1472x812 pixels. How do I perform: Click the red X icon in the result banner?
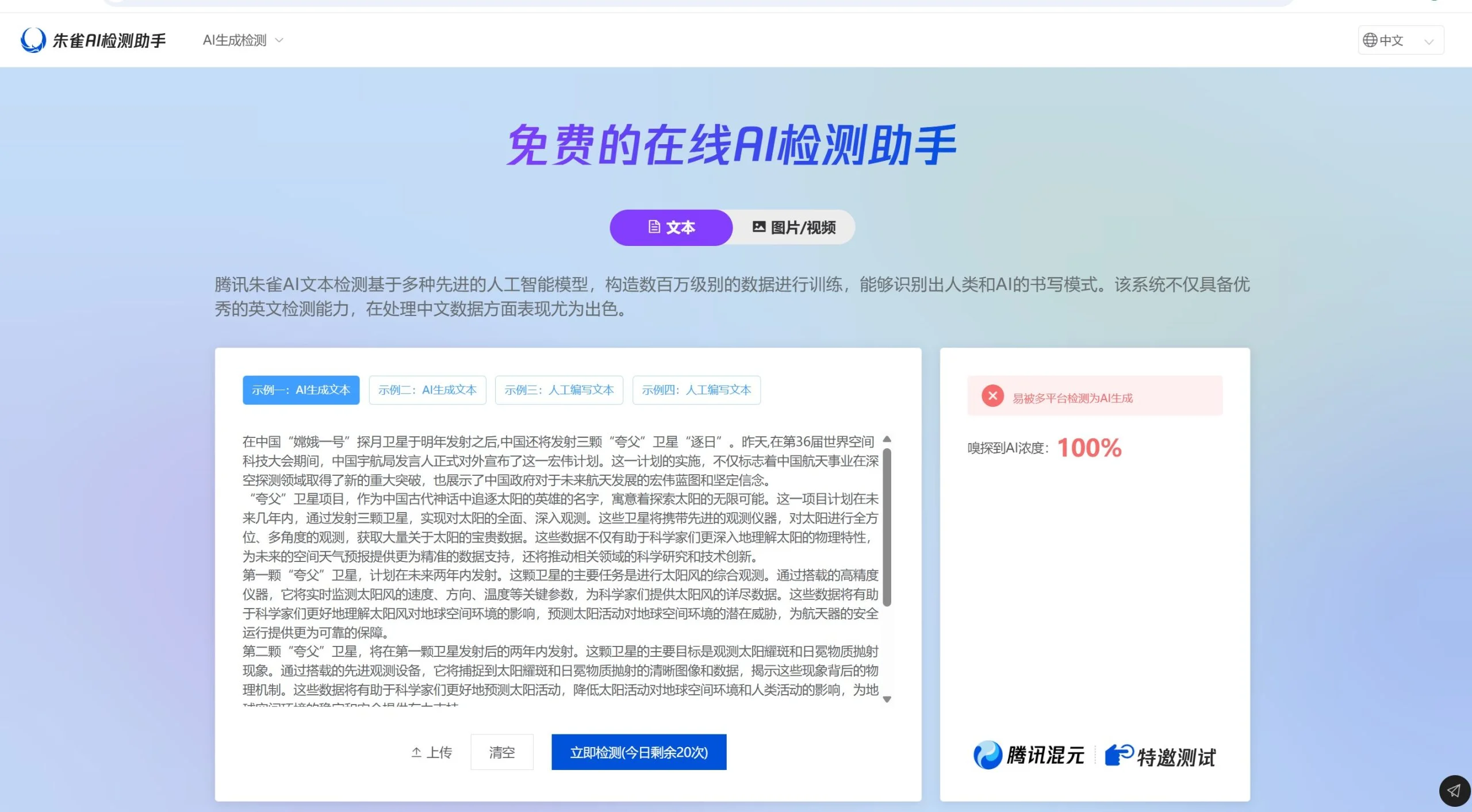[992, 395]
